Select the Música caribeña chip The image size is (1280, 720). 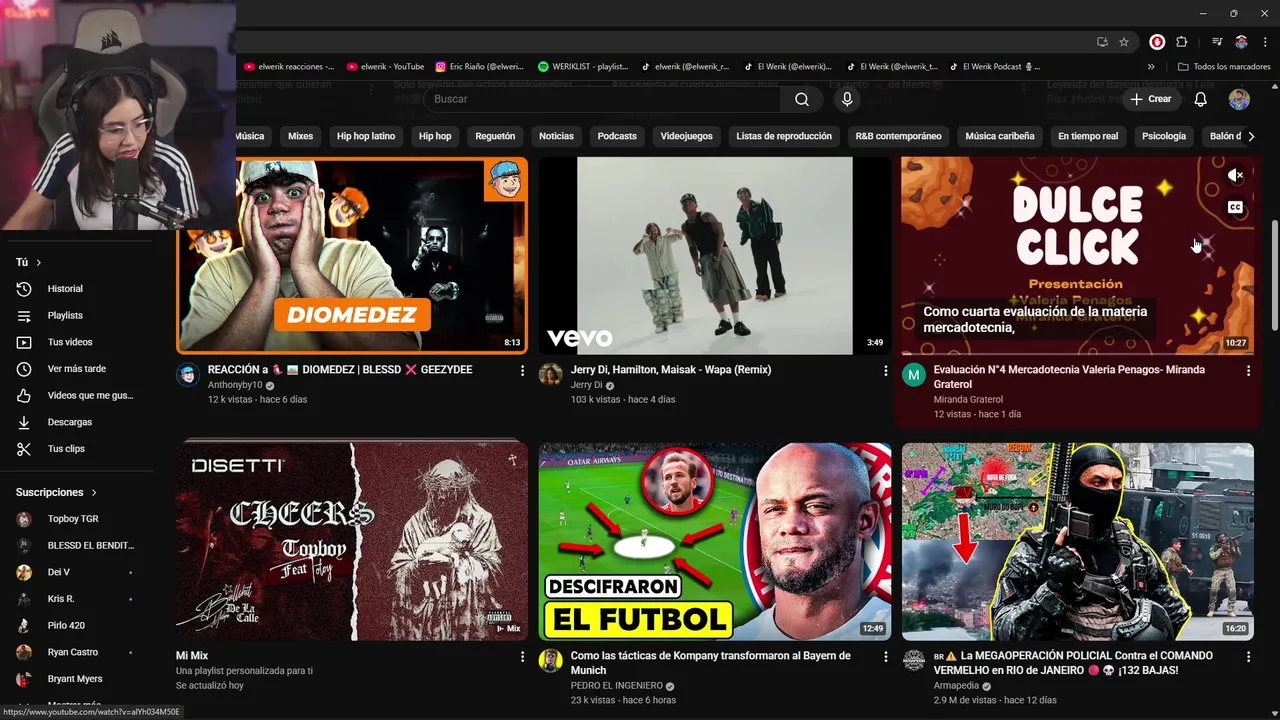point(1000,136)
